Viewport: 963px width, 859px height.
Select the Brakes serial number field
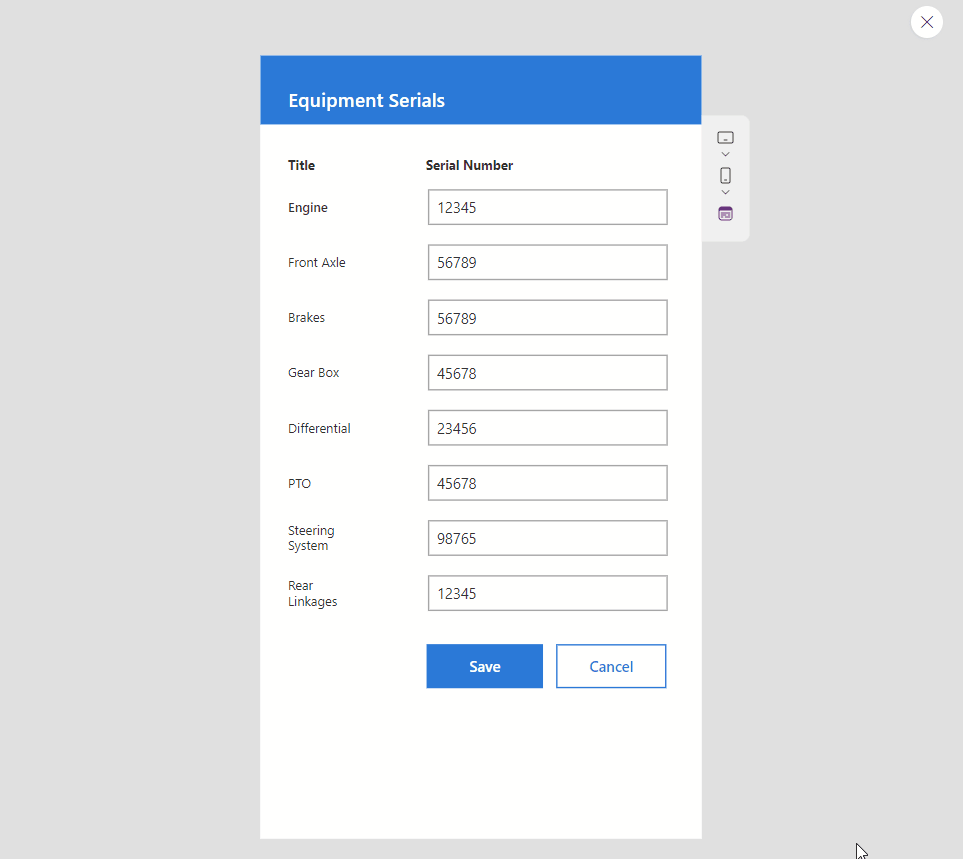pyautogui.click(x=547, y=317)
